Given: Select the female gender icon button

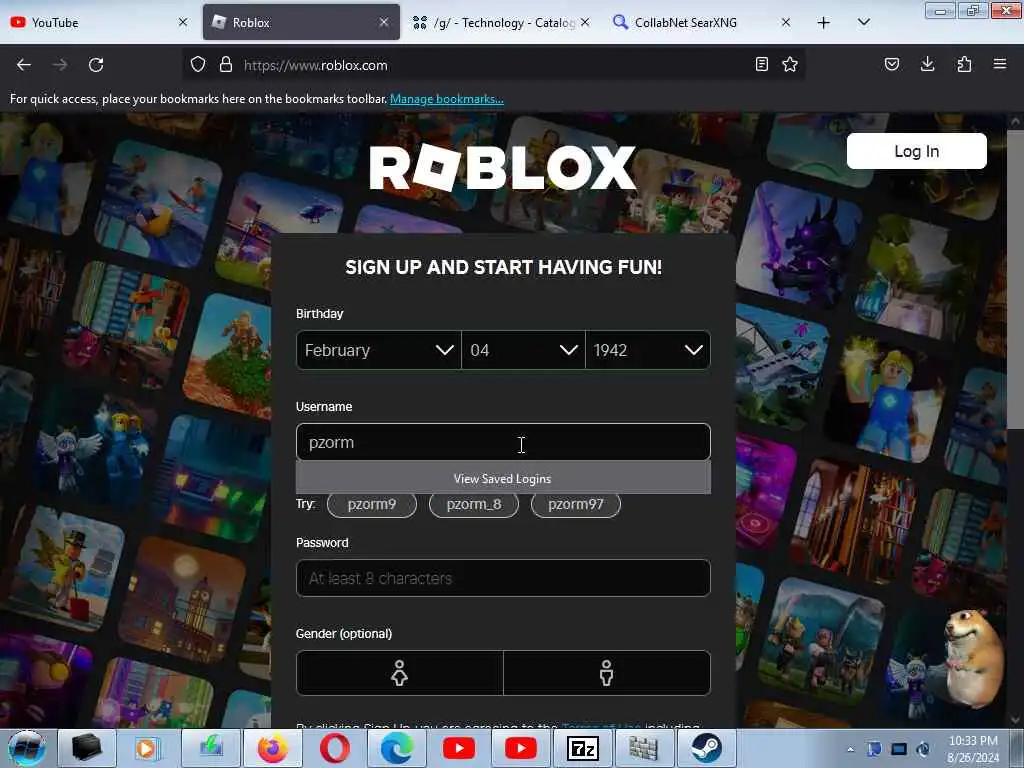Looking at the screenshot, I should (x=400, y=673).
